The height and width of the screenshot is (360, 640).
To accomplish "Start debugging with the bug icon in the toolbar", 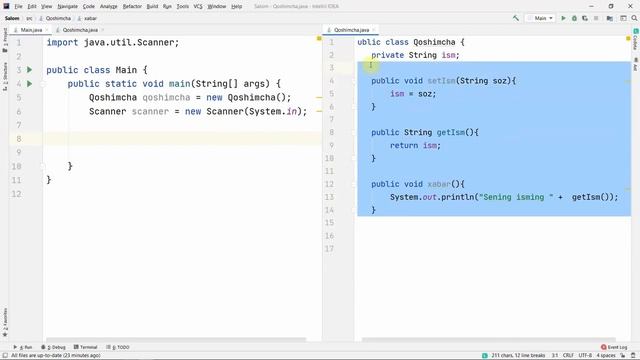I will point(574,18).
